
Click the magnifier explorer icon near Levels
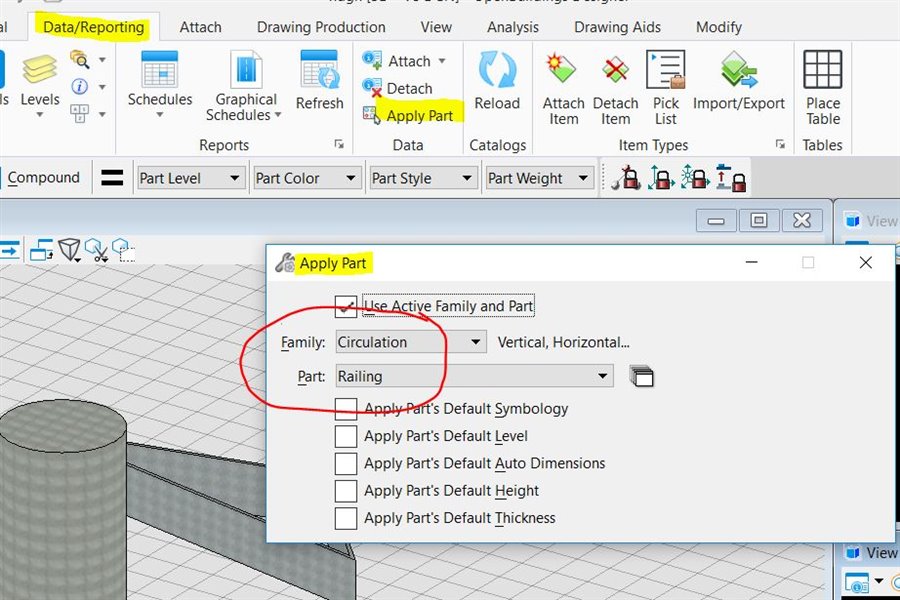click(x=79, y=59)
